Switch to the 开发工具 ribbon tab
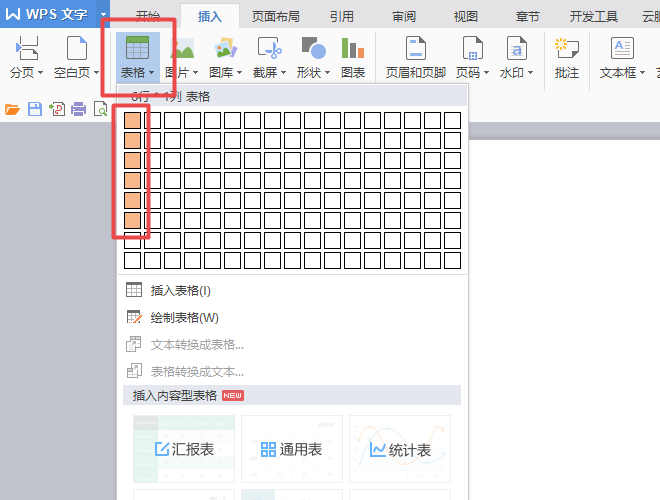The image size is (660, 500). click(593, 17)
